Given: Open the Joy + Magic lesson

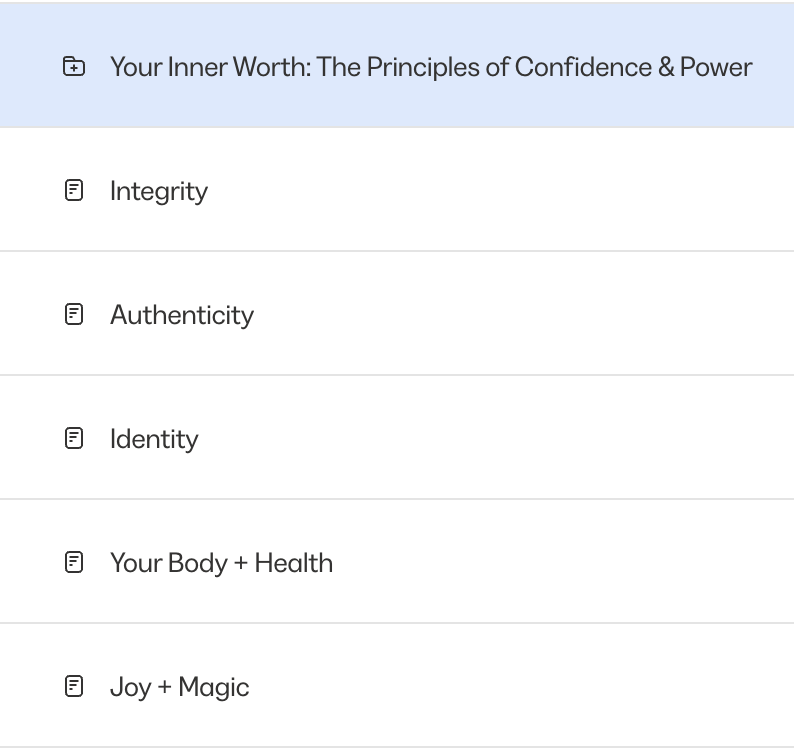Looking at the screenshot, I should (179, 688).
